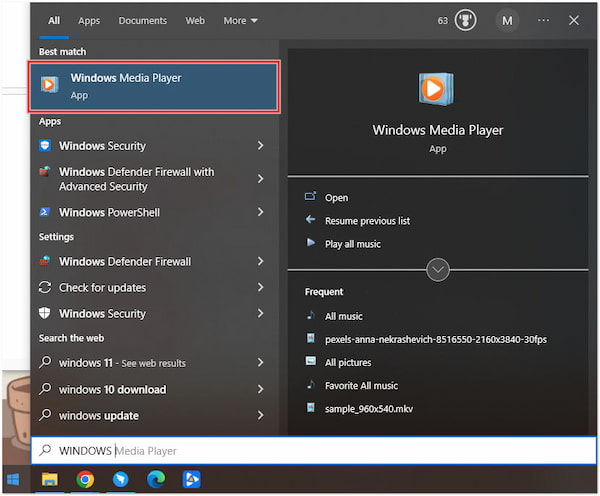Open All music from Frequent list

pos(344,317)
